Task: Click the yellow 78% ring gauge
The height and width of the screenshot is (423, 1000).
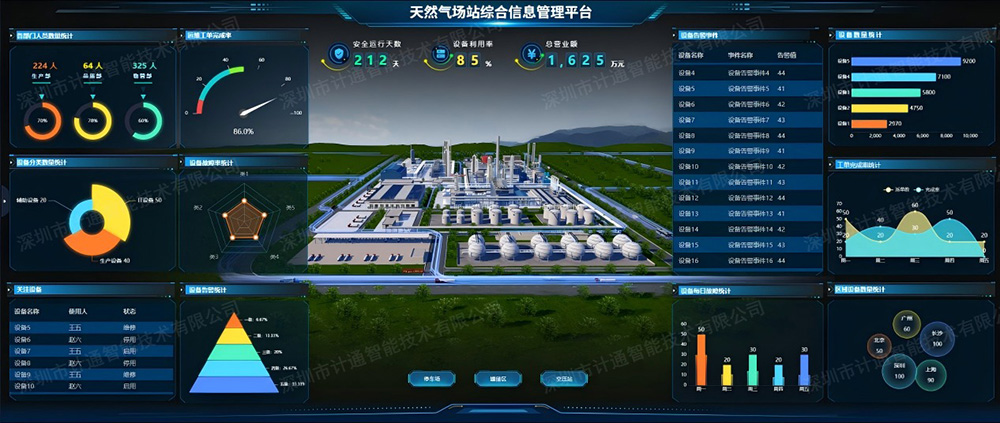Action: pos(93,121)
